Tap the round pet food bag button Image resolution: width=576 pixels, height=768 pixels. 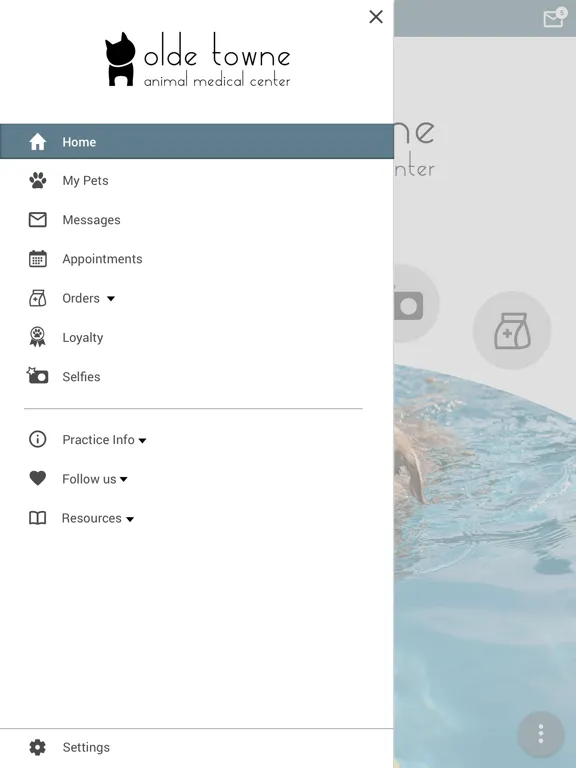[512, 331]
